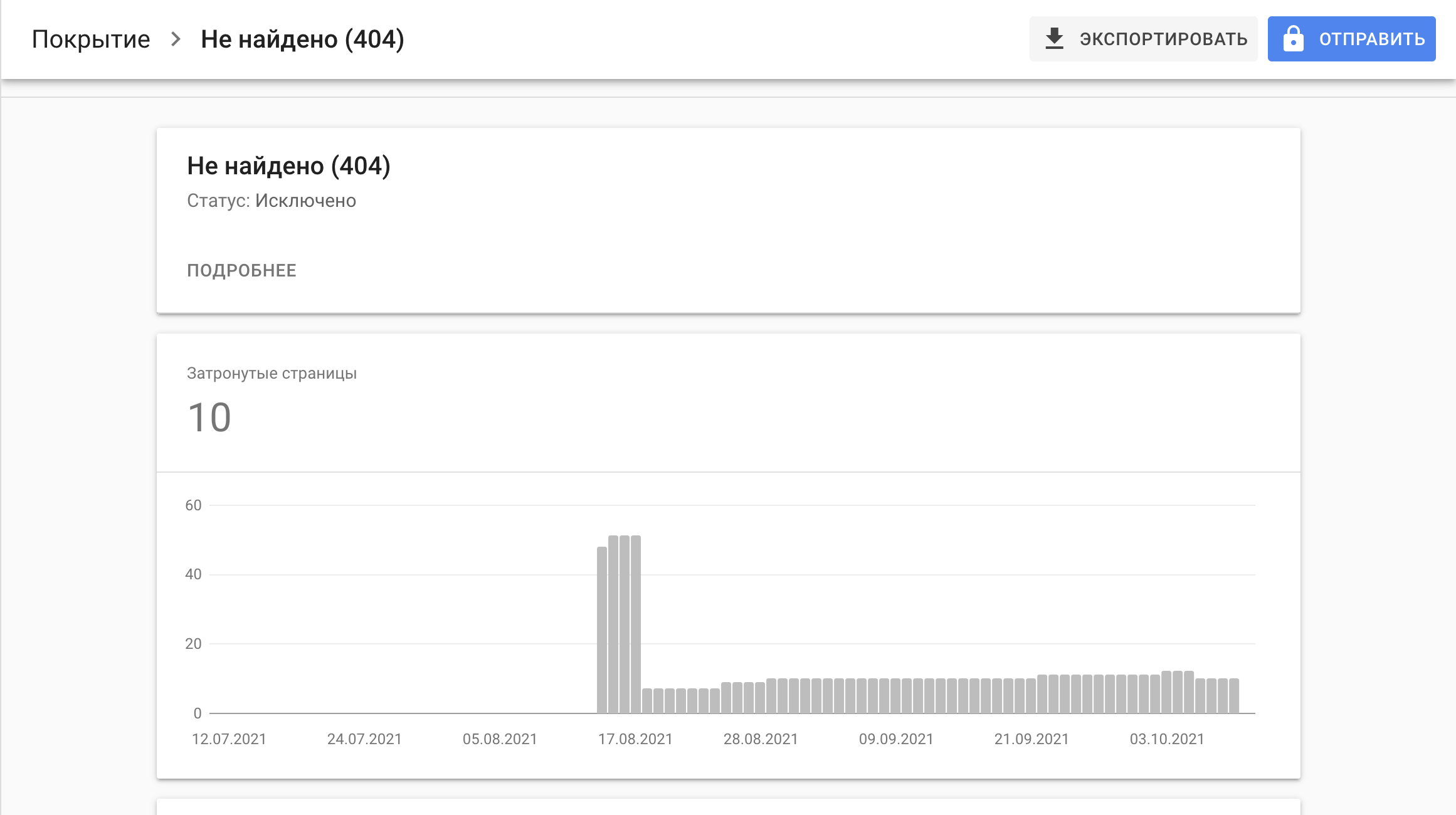Screen dimensions: 1456x815
Task: Click the breadcrumb chevron separator
Action: [176, 39]
